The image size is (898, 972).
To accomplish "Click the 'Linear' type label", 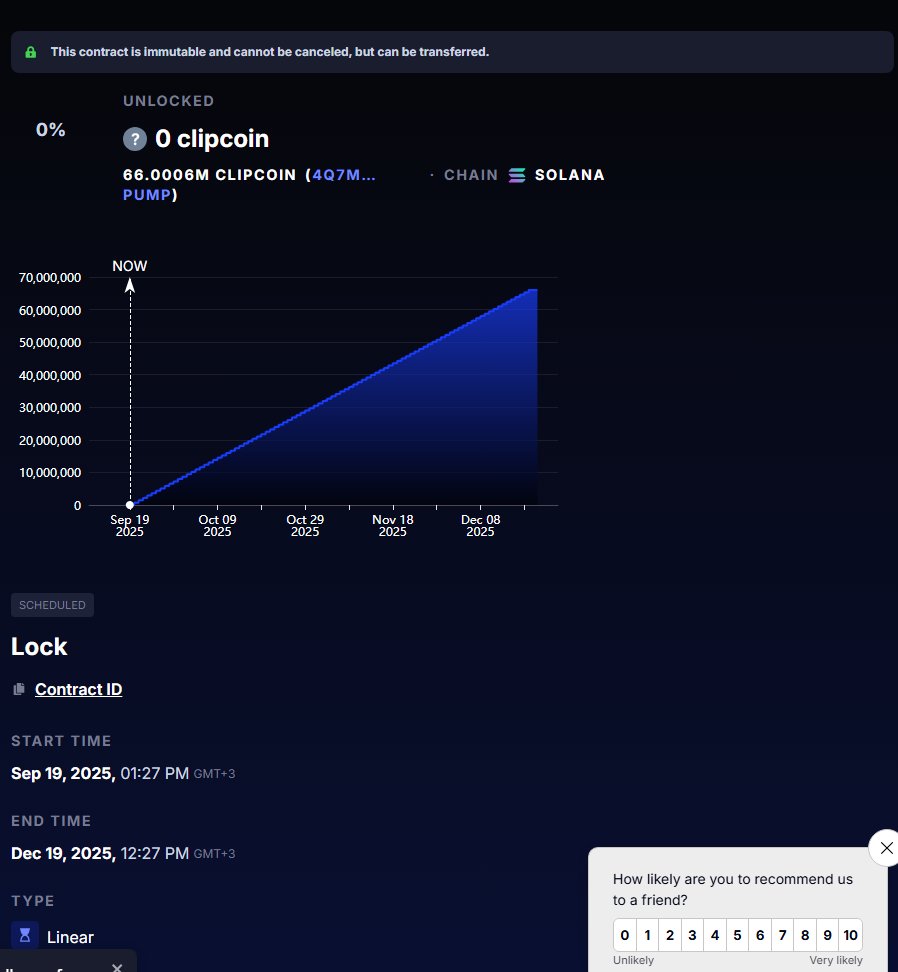I will click(x=70, y=937).
